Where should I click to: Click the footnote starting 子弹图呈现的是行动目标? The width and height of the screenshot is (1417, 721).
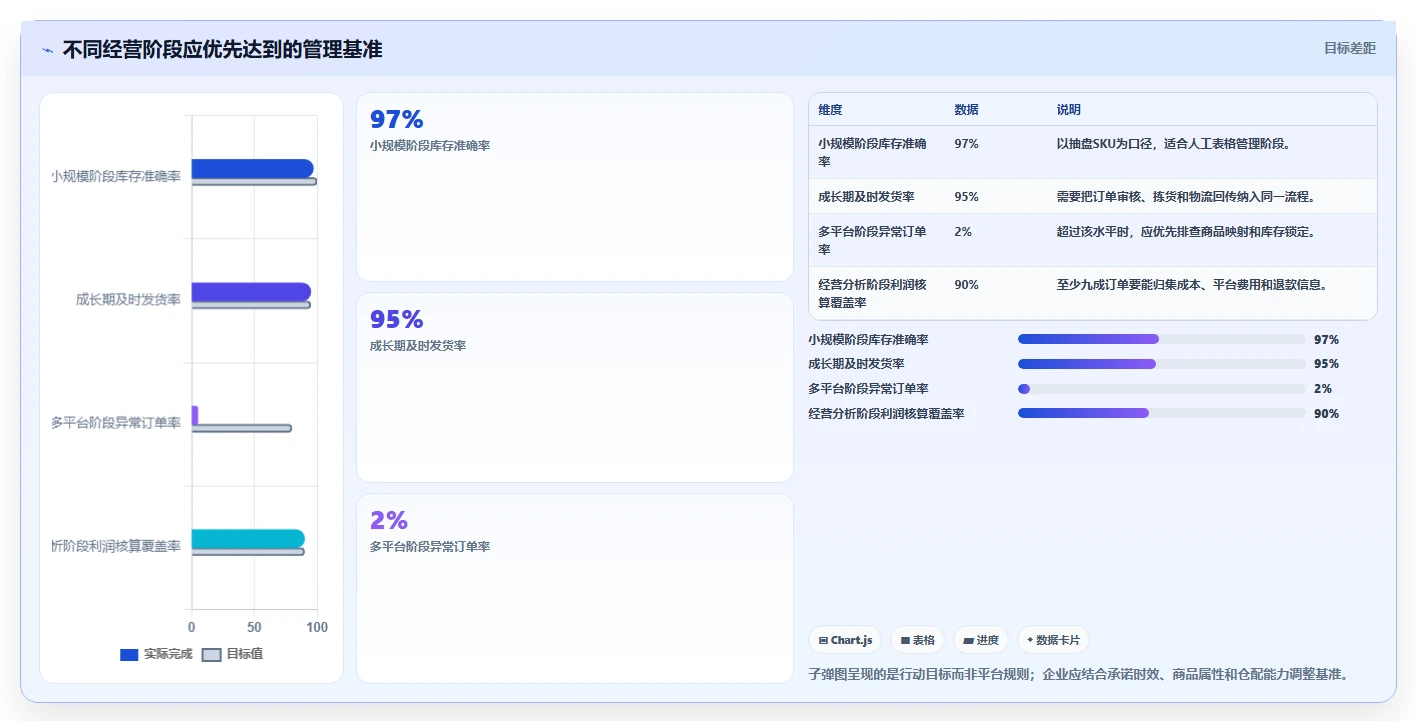(1079, 674)
